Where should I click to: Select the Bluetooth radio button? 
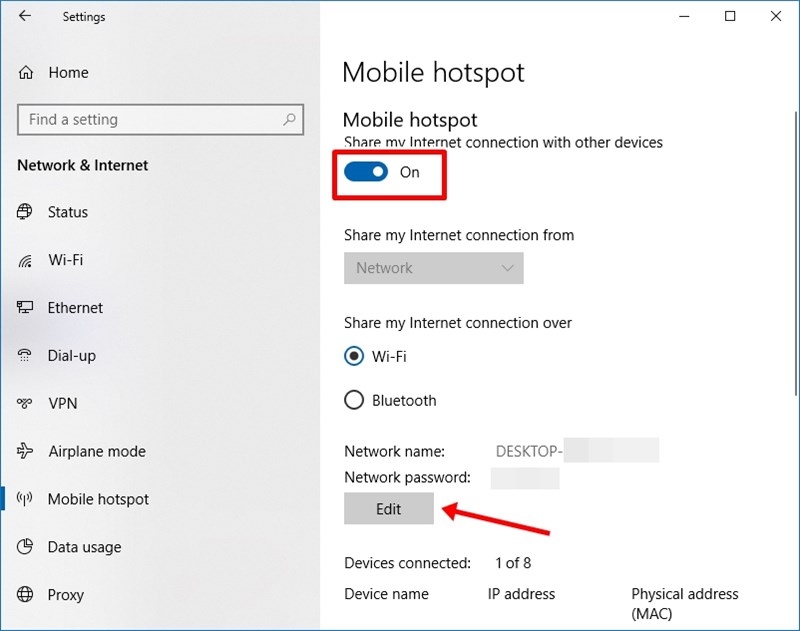pos(354,400)
